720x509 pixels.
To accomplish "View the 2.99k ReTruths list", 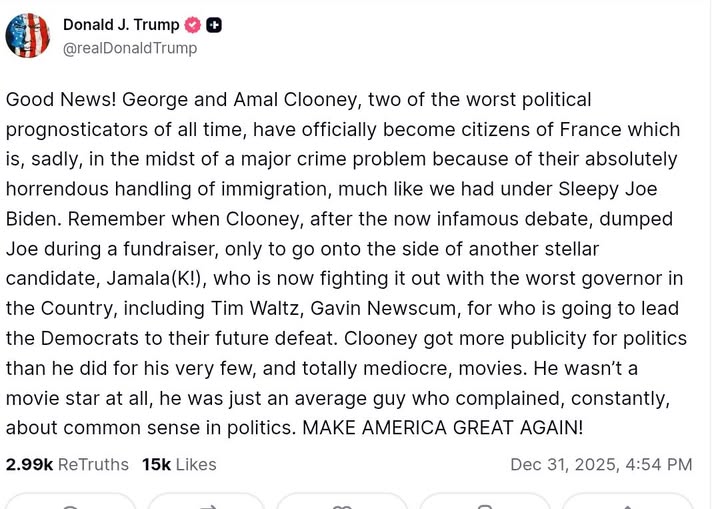I will [67, 464].
